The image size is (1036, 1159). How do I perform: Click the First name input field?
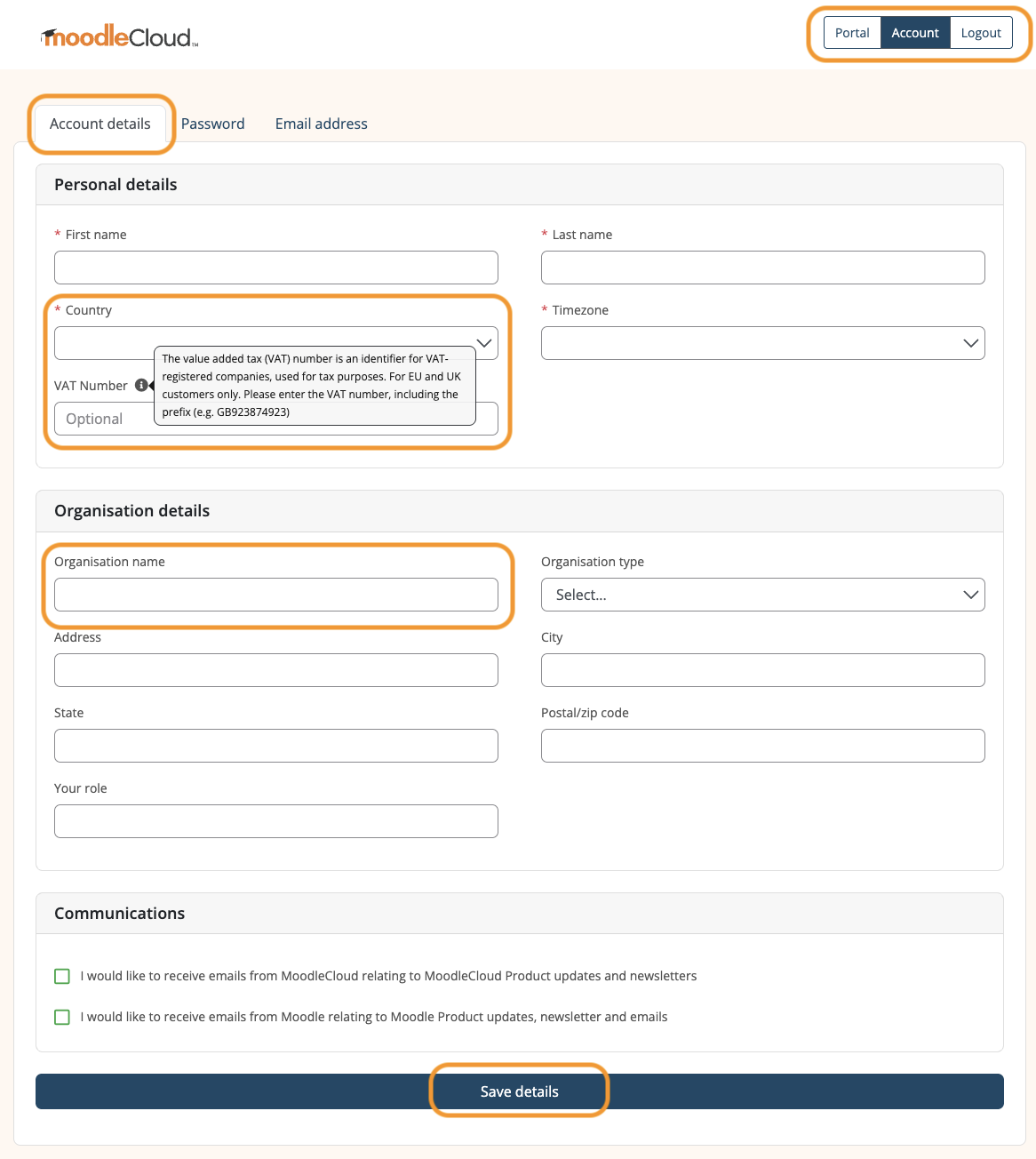[275, 267]
